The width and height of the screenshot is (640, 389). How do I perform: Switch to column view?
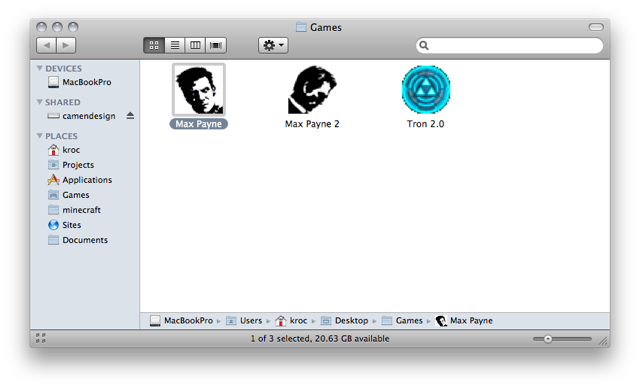tap(195, 45)
